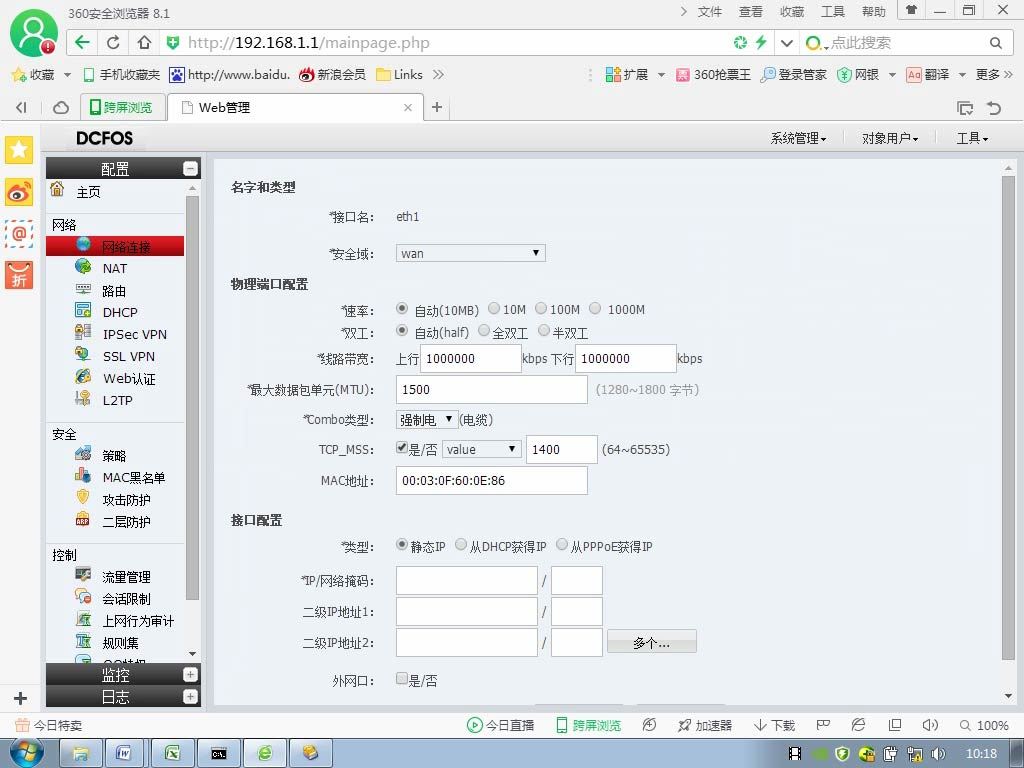This screenshot has width=1024, height=768.
Task: Select 自动(half) duplex radio button
Action: (x=402, y=331)
